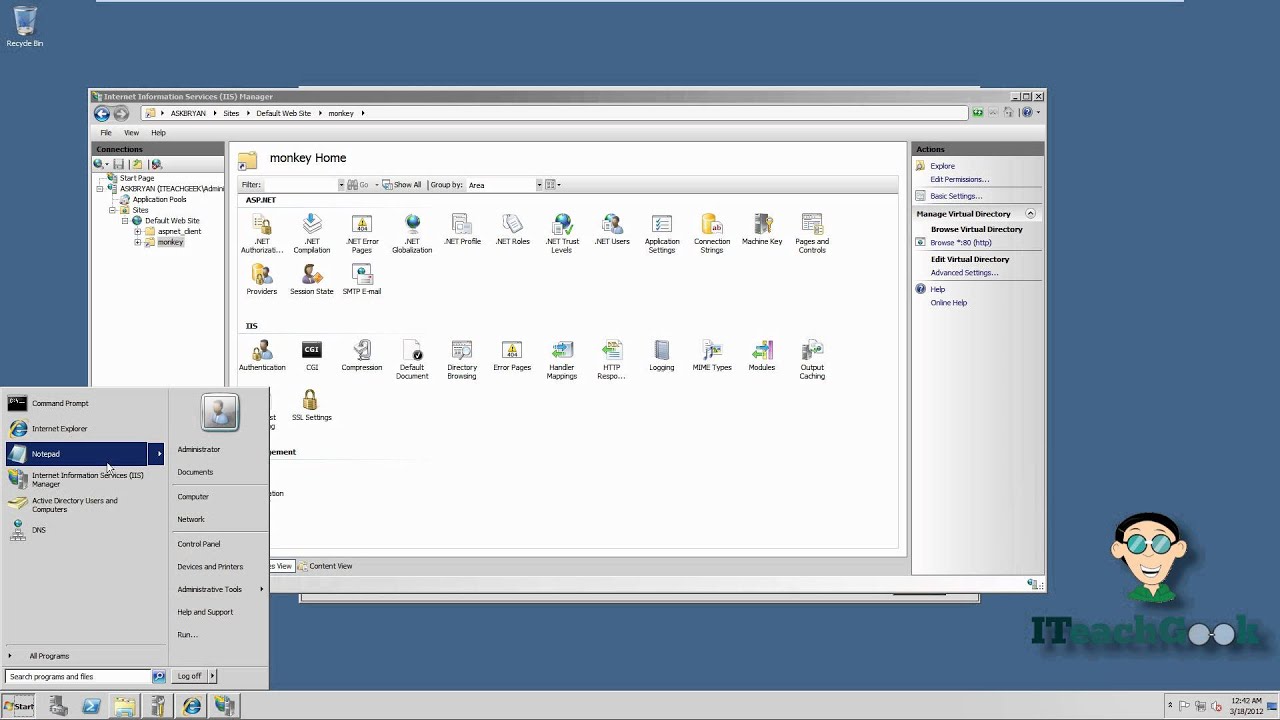Open Connection Strings feature
The height and width of the screenshot is (720, 1280).
712,233
